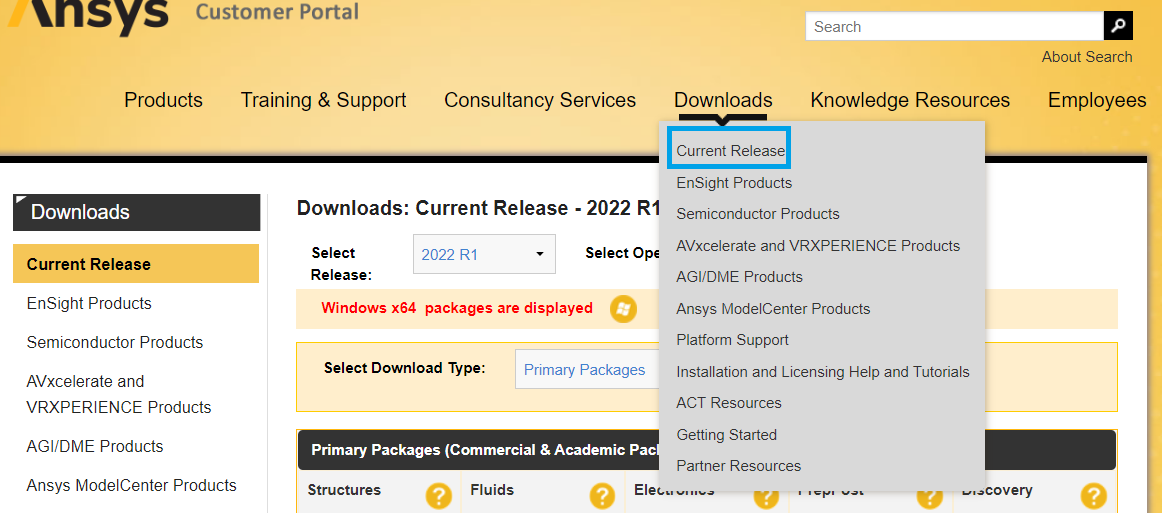1162x513 pixels.
Task: Click the search magnifier icon button
Action: point(1118,27)
